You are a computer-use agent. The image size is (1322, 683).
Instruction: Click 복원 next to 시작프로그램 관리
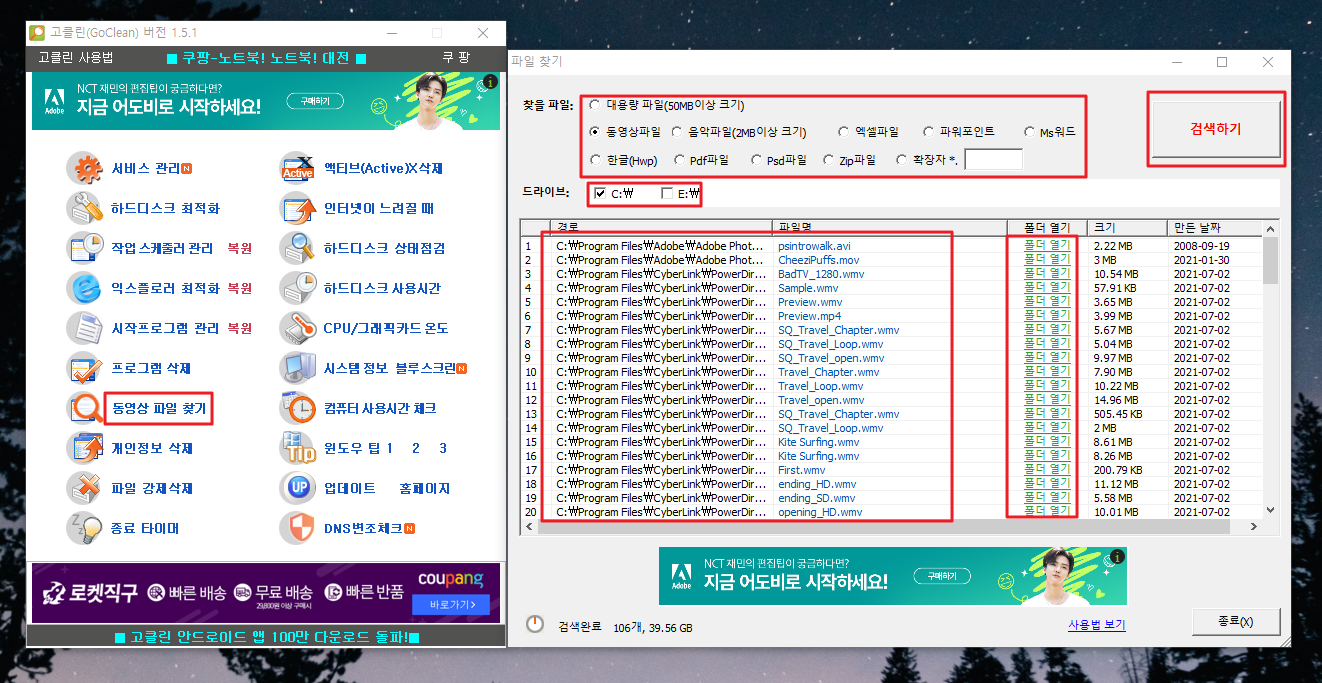240,328
